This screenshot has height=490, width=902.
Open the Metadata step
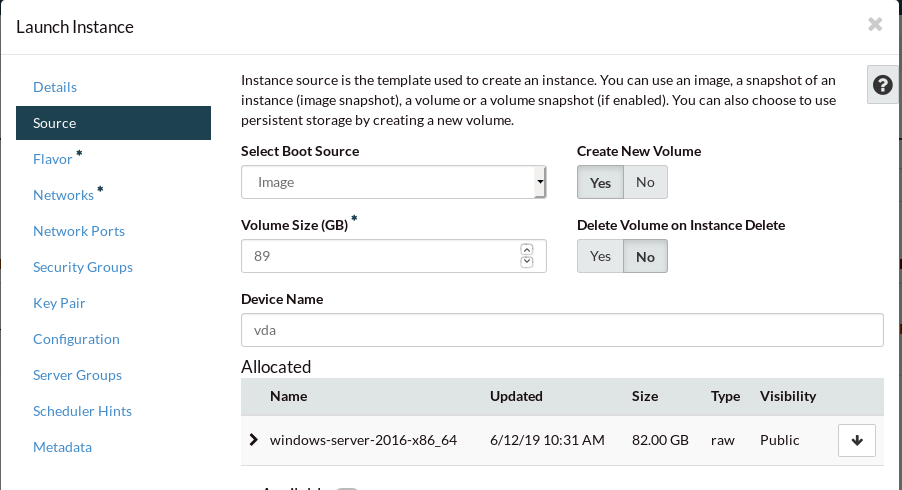(62, 447)
